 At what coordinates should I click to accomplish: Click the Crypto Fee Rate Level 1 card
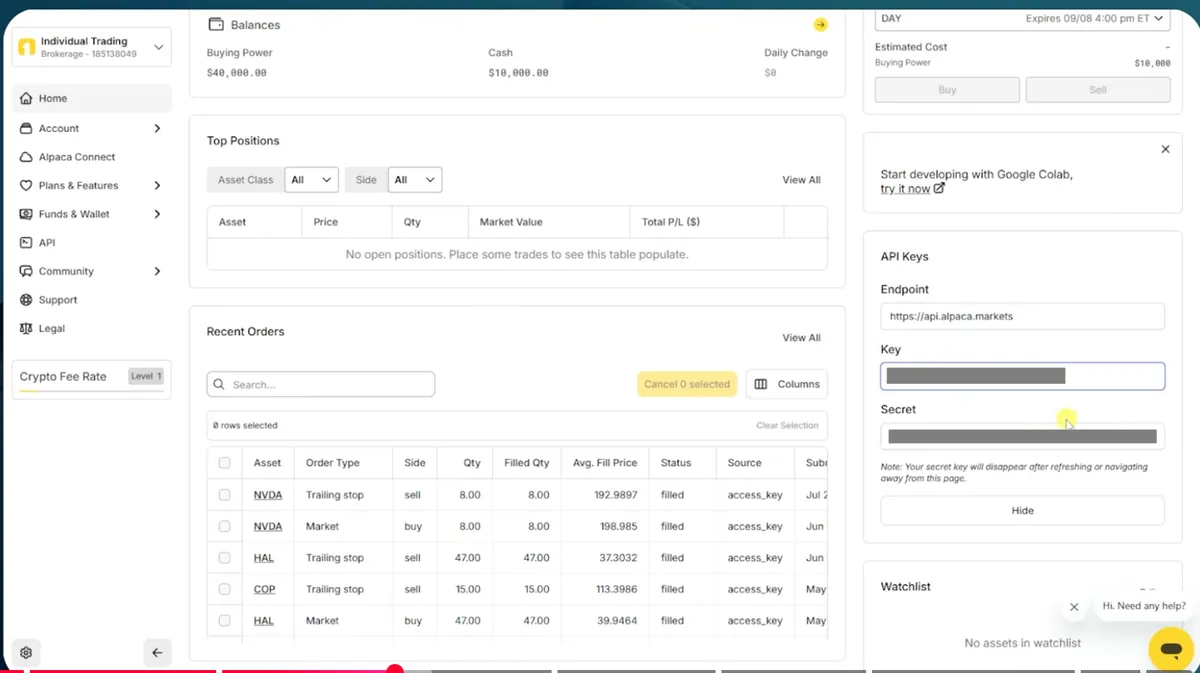pos(92,380)
